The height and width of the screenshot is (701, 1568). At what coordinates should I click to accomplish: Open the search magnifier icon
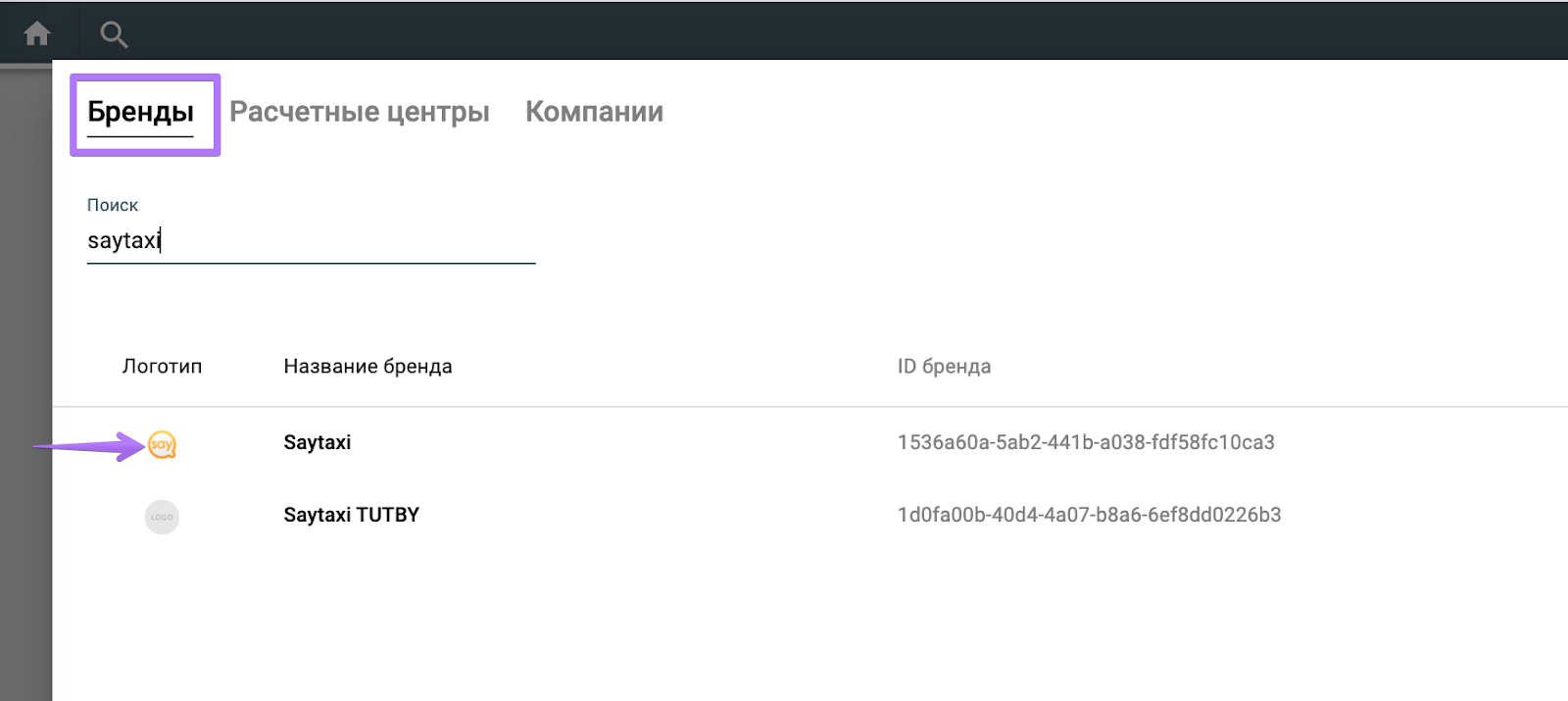[114, 35]
